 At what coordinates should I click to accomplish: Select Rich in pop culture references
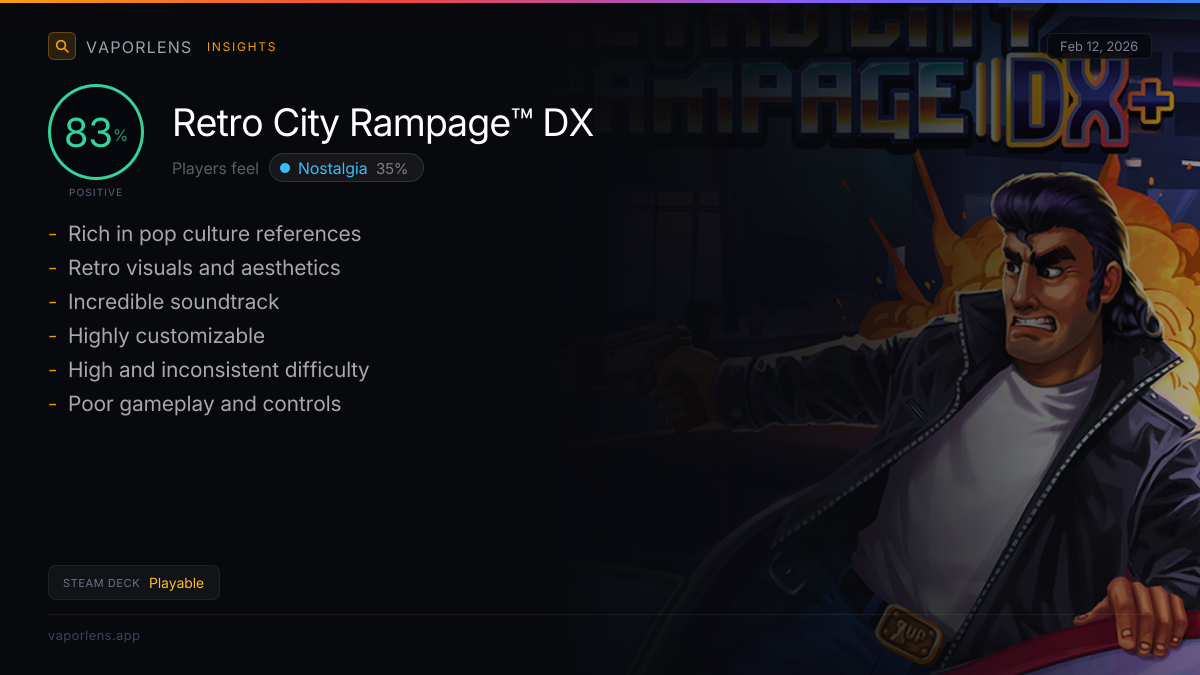click(x=214, y=234)
